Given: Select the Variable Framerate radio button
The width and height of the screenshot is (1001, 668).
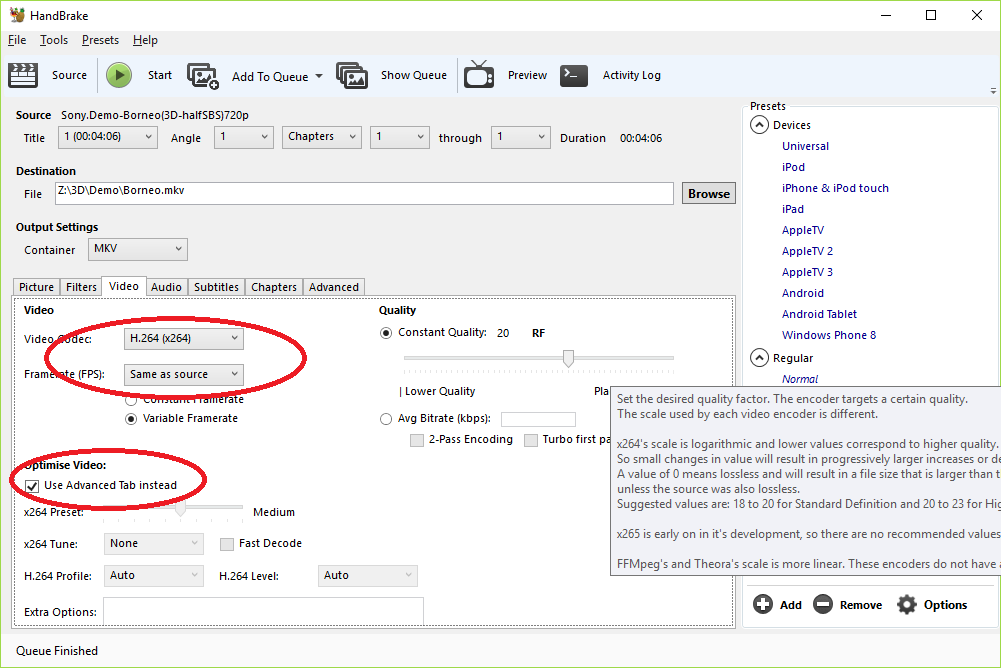Looking at the screenshot, I should tap(131, 419).
